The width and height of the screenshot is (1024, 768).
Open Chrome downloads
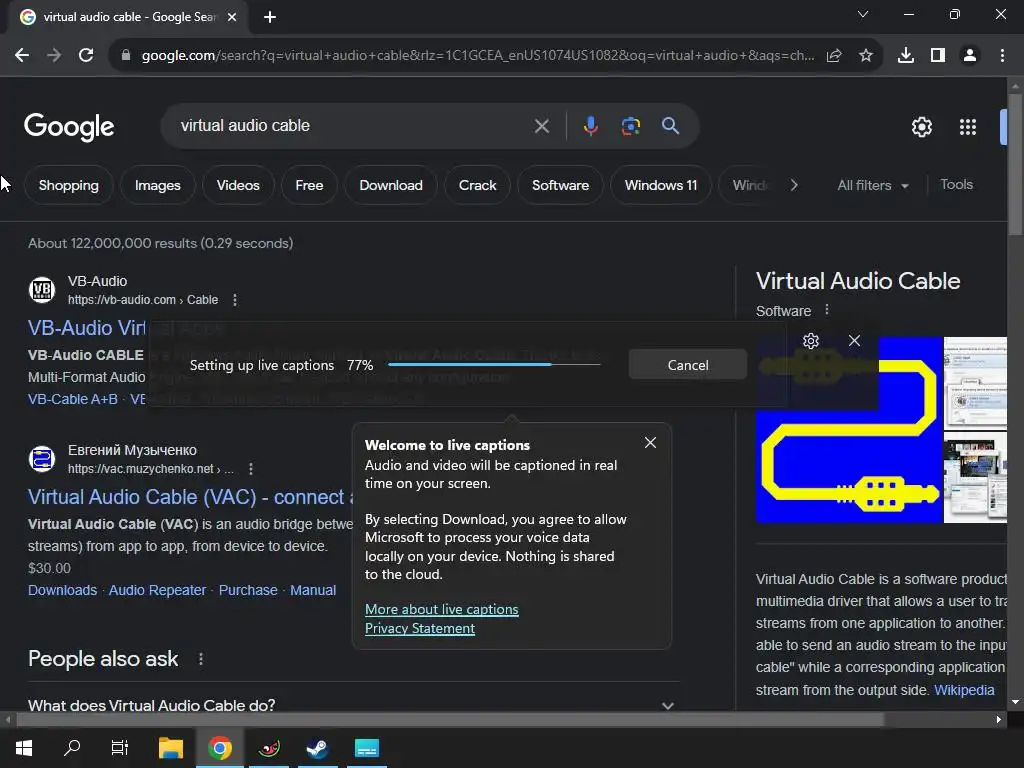(x=906, y=56)
